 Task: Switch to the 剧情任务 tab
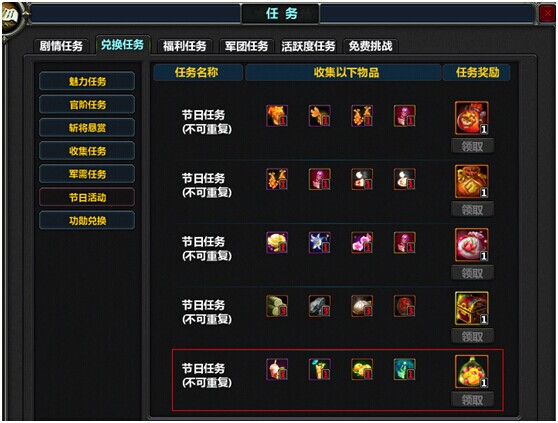61,46
